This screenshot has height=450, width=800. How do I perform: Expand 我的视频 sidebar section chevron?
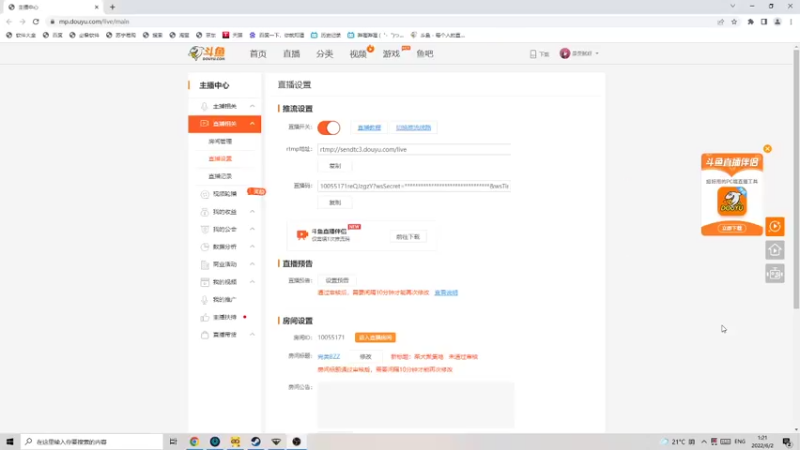pyautogui.click(x=252, y=282)
